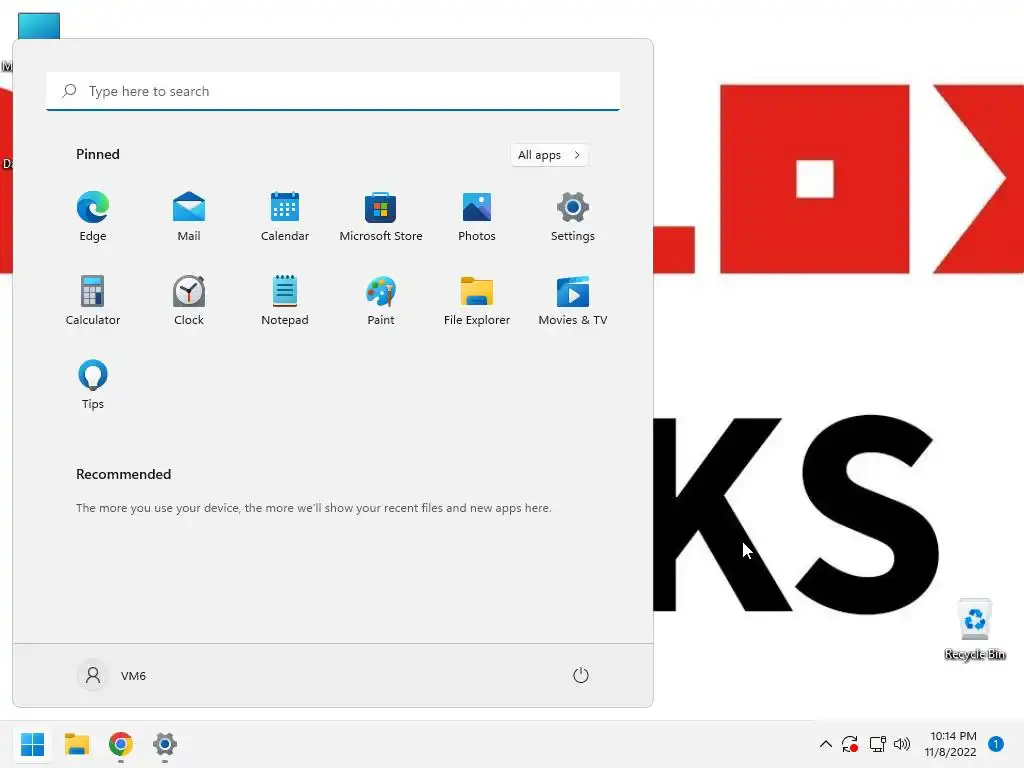Open File Explorer from the taskbar
This screenshot has width=1024, height=768.
[77, 744]
